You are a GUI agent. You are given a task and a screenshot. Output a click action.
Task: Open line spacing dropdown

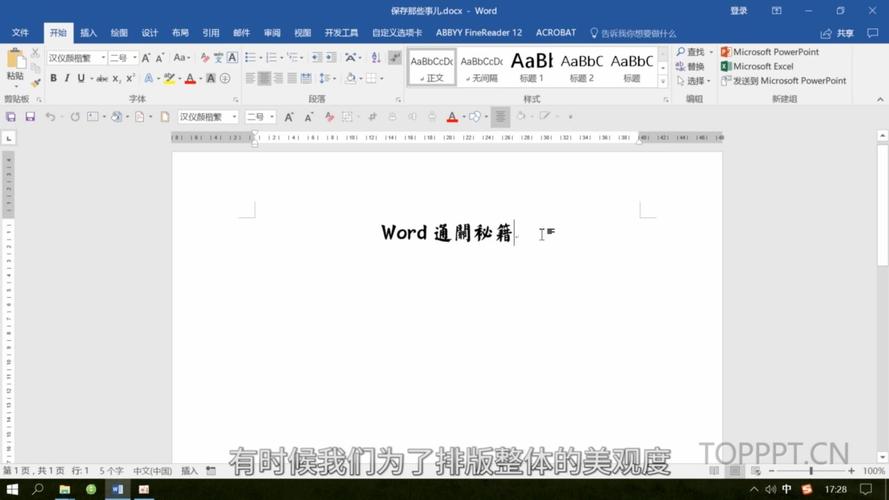(327, 78)
